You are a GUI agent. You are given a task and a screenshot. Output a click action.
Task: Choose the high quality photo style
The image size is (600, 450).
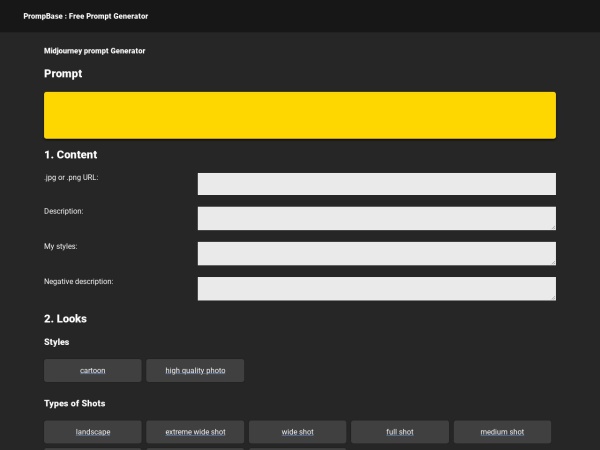tap(195, 371)
